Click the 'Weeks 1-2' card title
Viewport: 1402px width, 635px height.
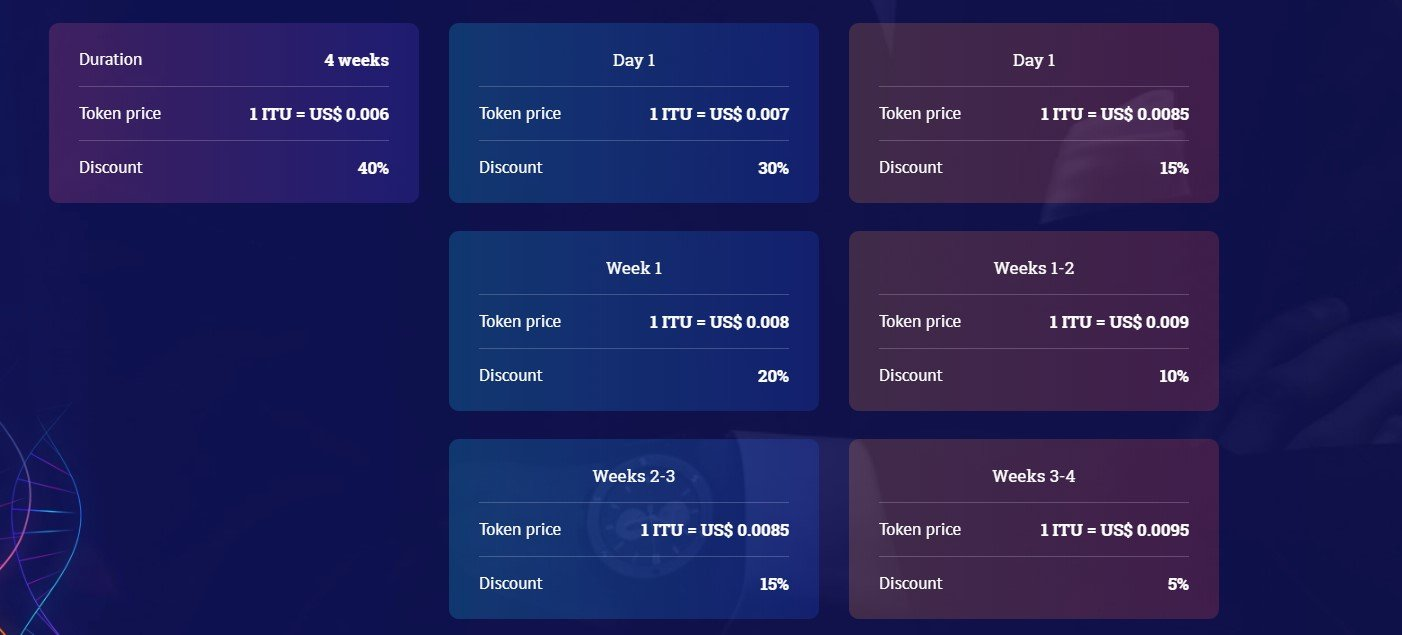1034,268
